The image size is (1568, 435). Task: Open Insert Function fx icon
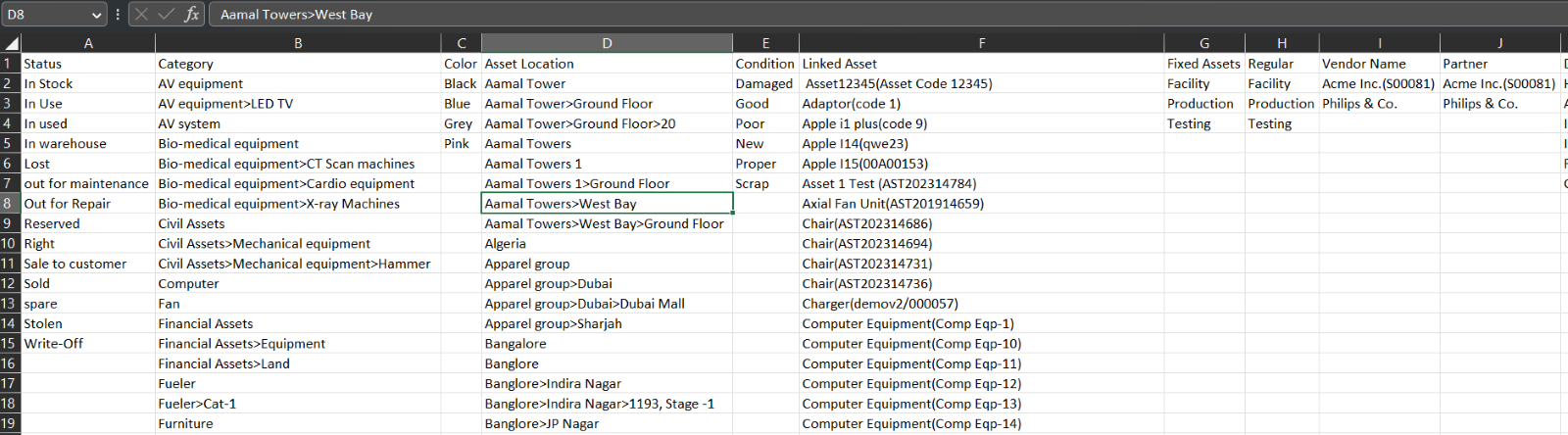coord(191,15)
